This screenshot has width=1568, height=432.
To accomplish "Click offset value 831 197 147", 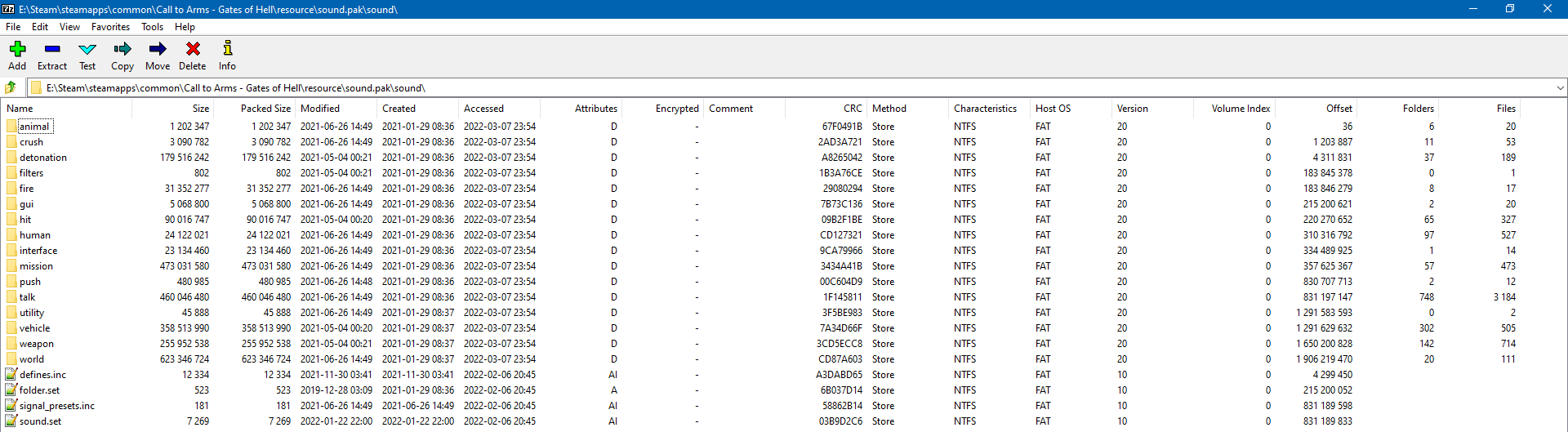I will click(1328, 296).
